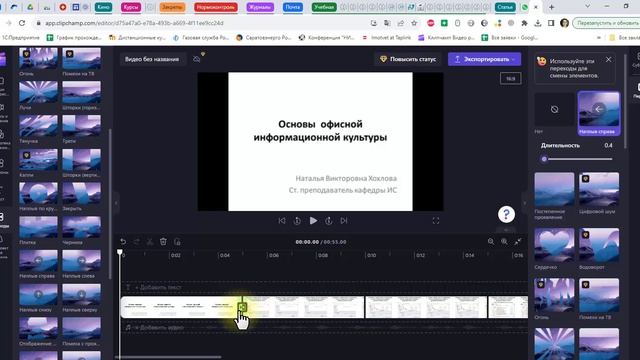Pick 'Наплыв слева' transition in left library

pos(82,261)
